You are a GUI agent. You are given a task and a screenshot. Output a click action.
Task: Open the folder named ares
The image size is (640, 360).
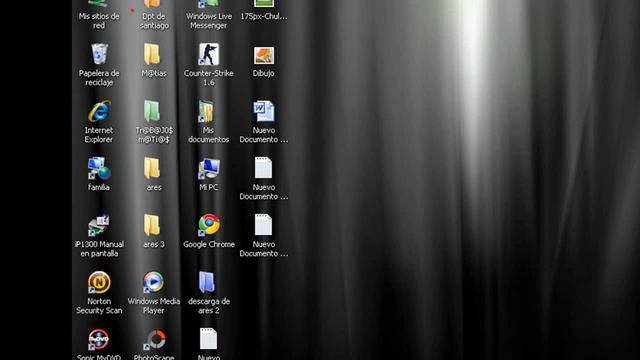click(x=152, y=168)
